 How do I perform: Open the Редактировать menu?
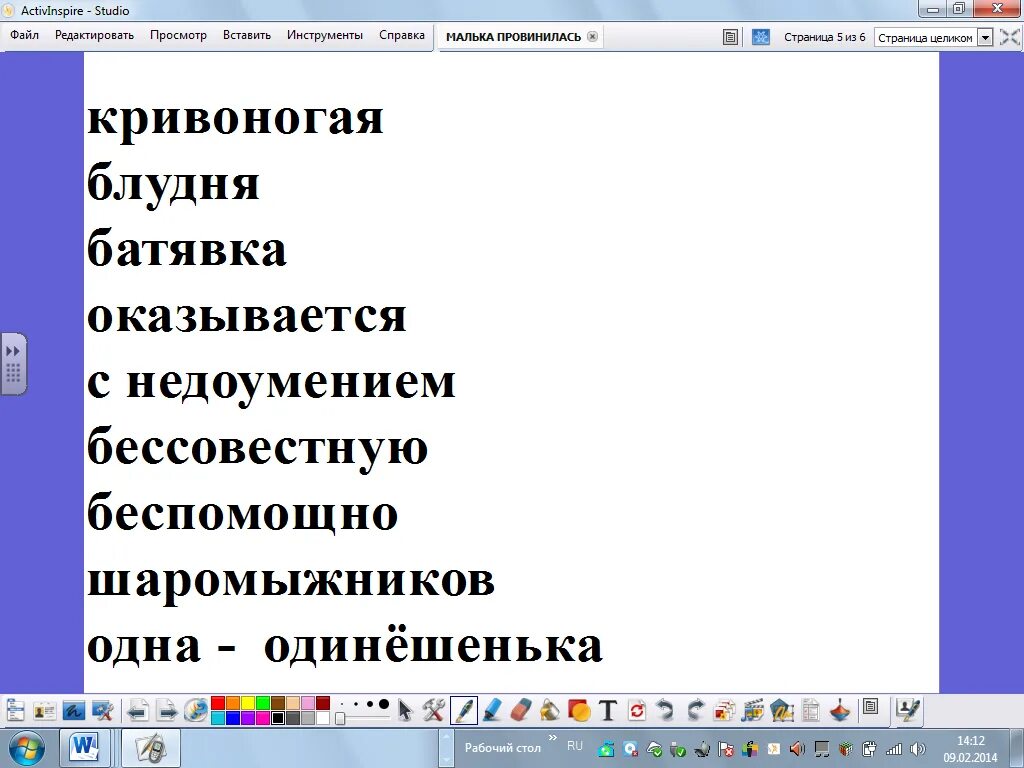94,35
